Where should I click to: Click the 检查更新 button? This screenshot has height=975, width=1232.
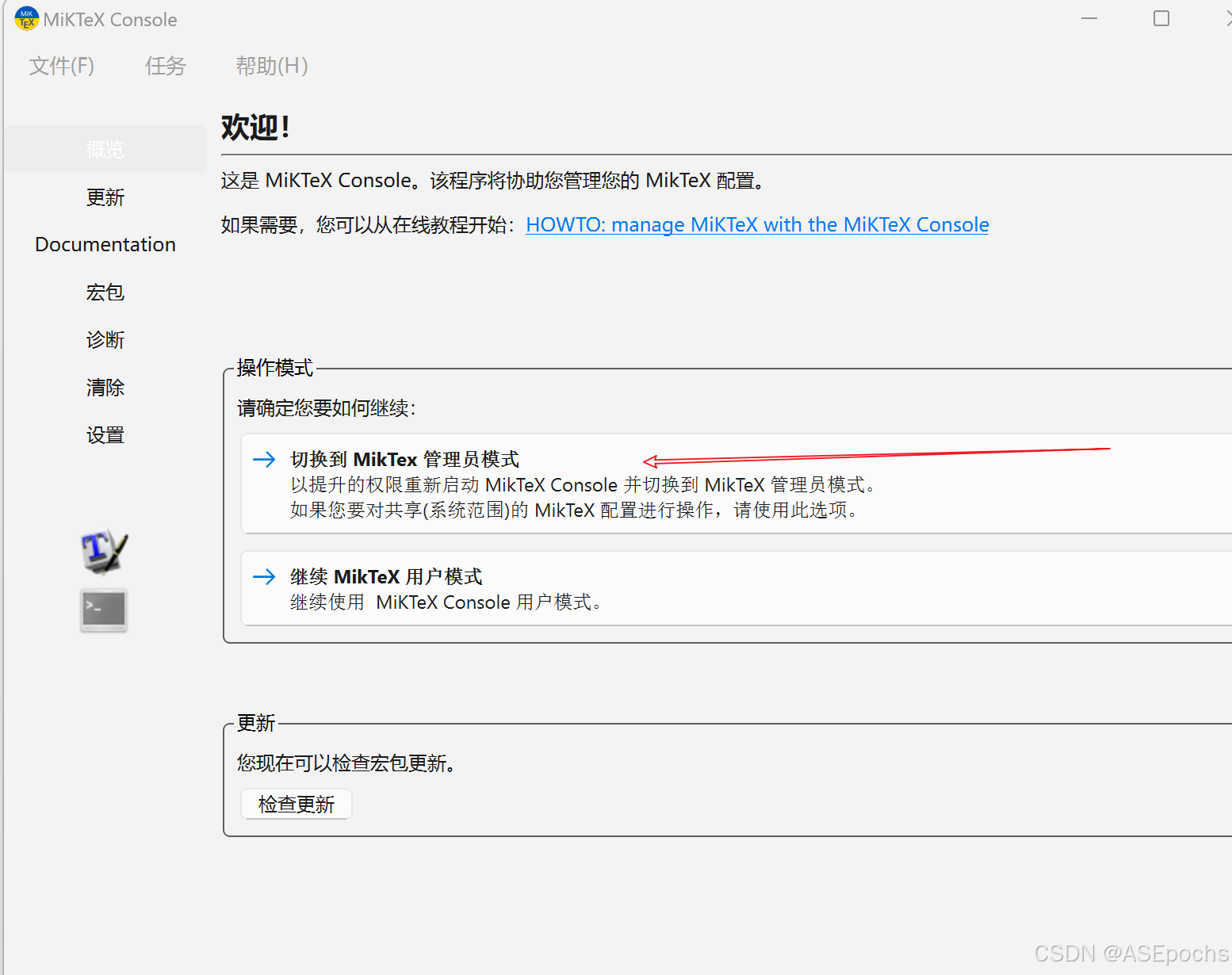(297, 804)
